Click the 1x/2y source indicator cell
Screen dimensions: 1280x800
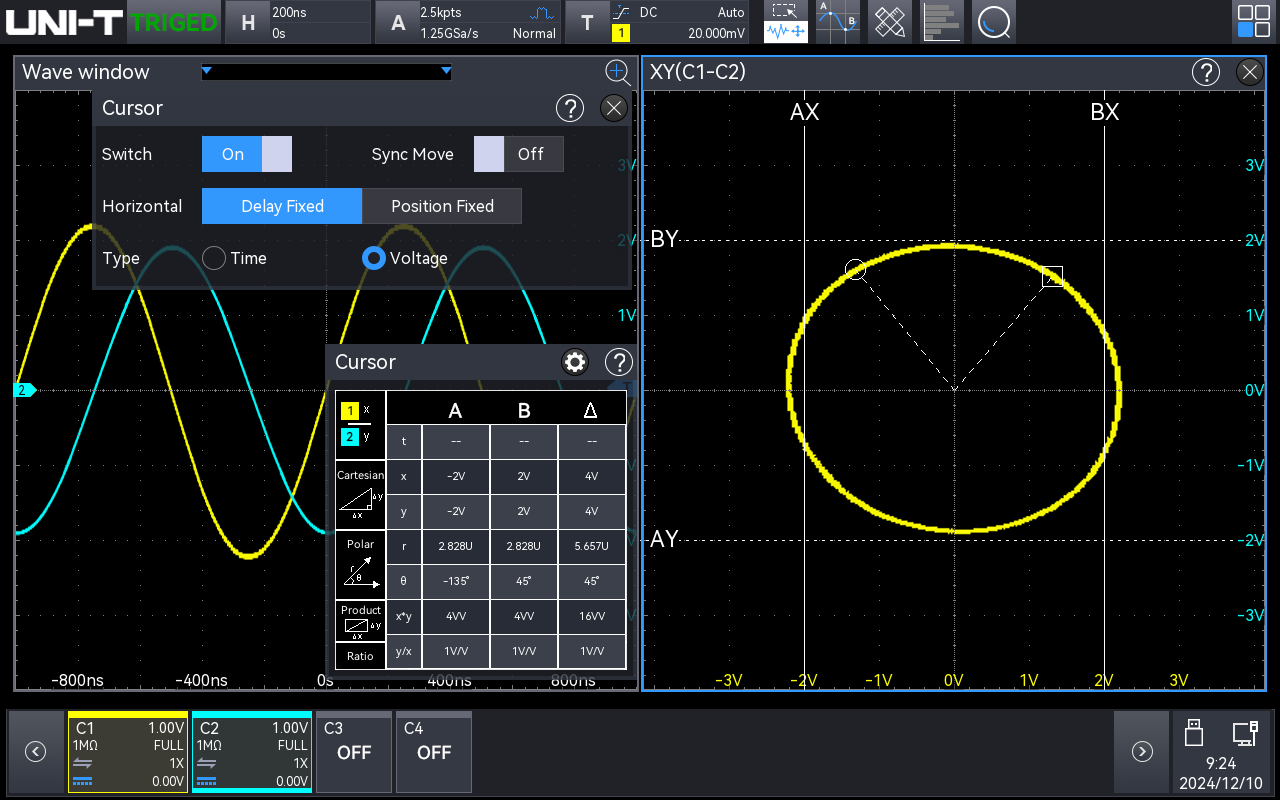(360, 424)
